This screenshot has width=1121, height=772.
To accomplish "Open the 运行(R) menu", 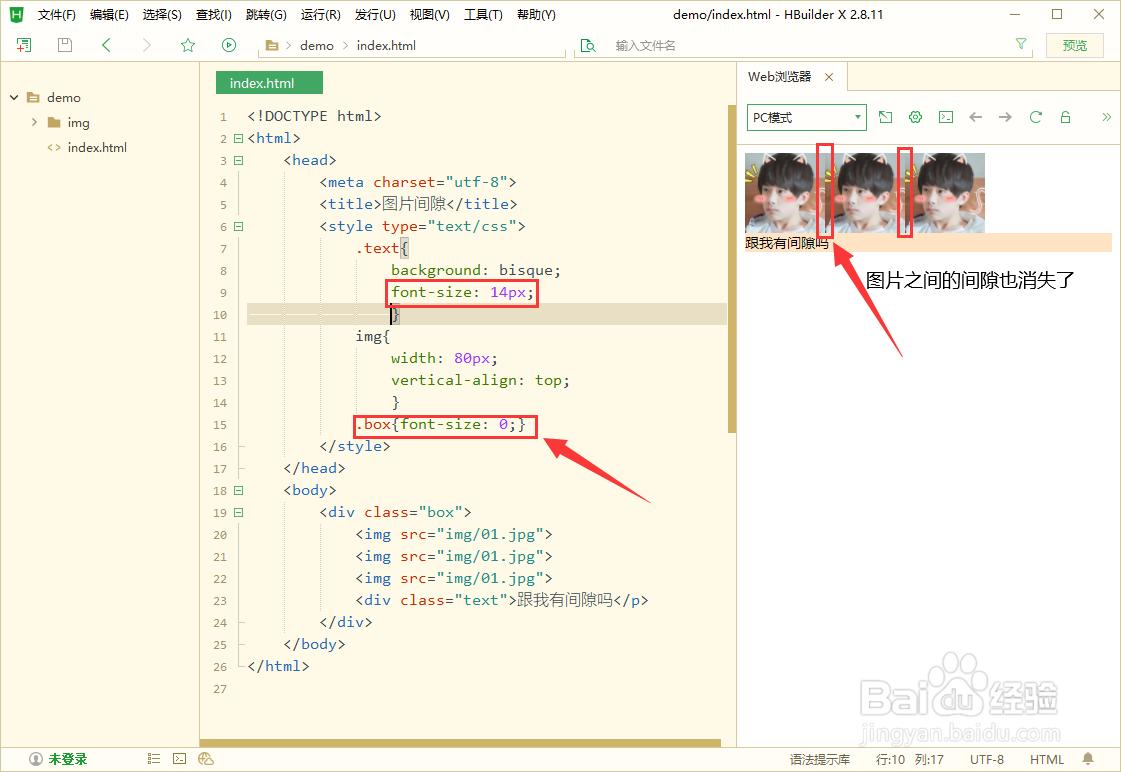I will [x=320, y=14].
